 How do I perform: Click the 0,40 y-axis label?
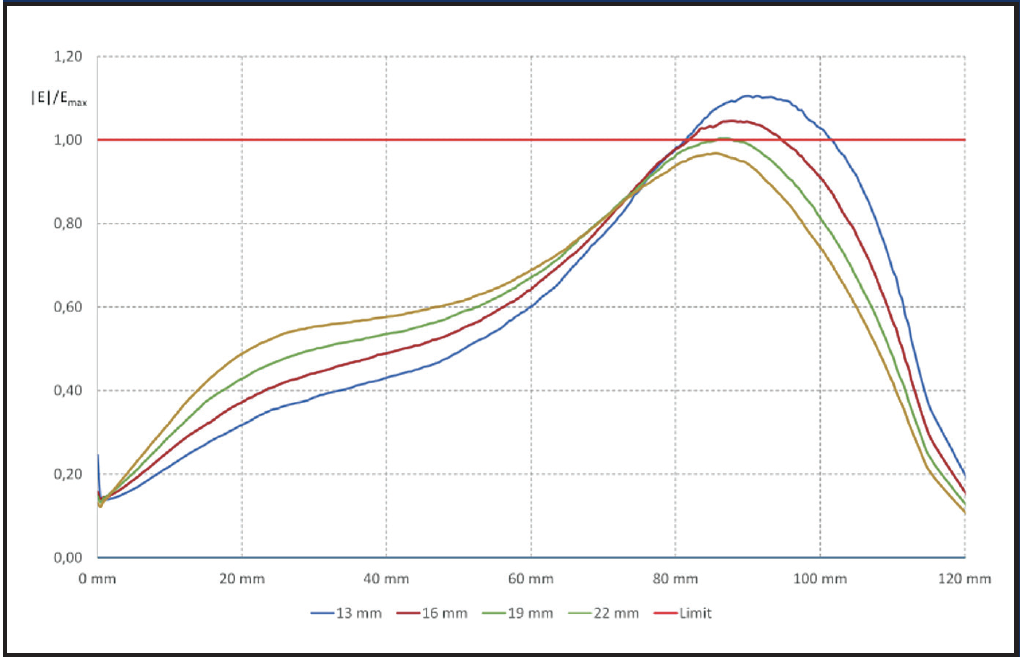pyautogui.click(x=68, y=391)
